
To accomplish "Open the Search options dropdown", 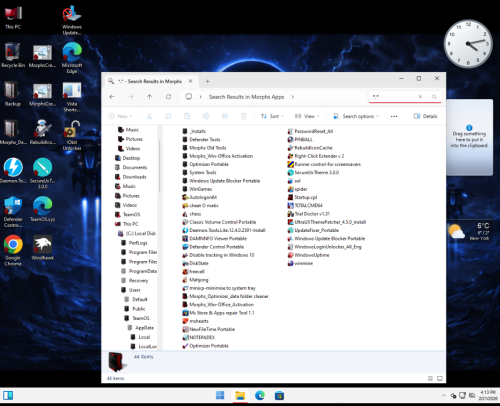I will coord(356,116).
